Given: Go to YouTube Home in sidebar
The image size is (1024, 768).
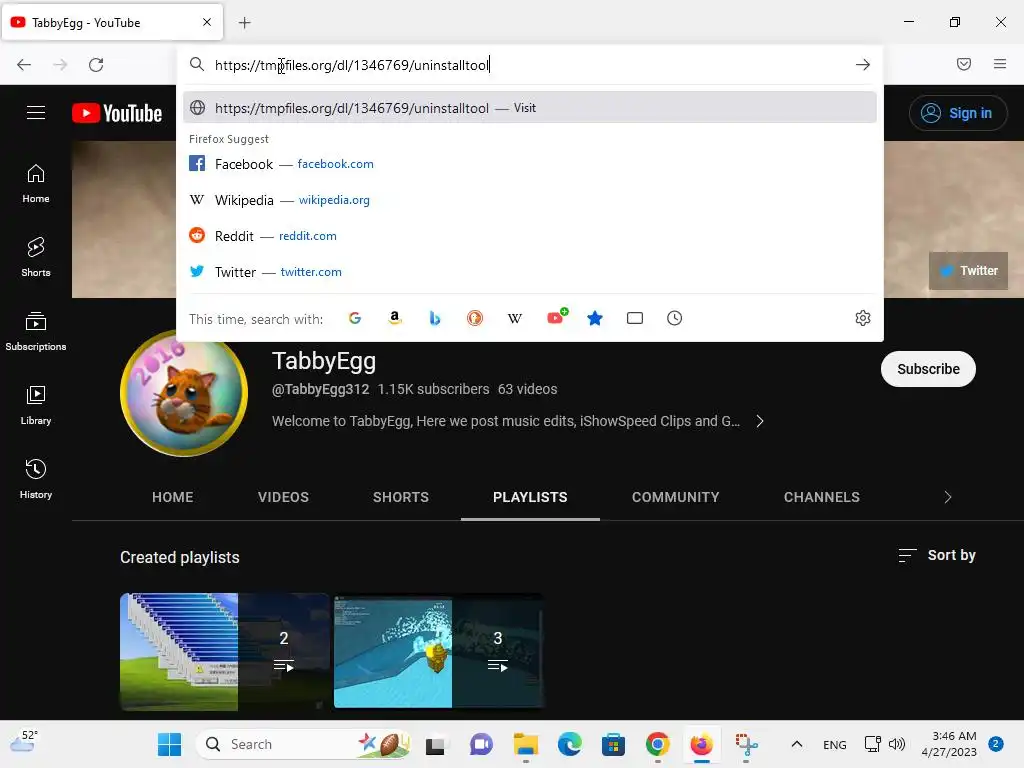Looking at the screenshot, I should click(x=36, y=184).
